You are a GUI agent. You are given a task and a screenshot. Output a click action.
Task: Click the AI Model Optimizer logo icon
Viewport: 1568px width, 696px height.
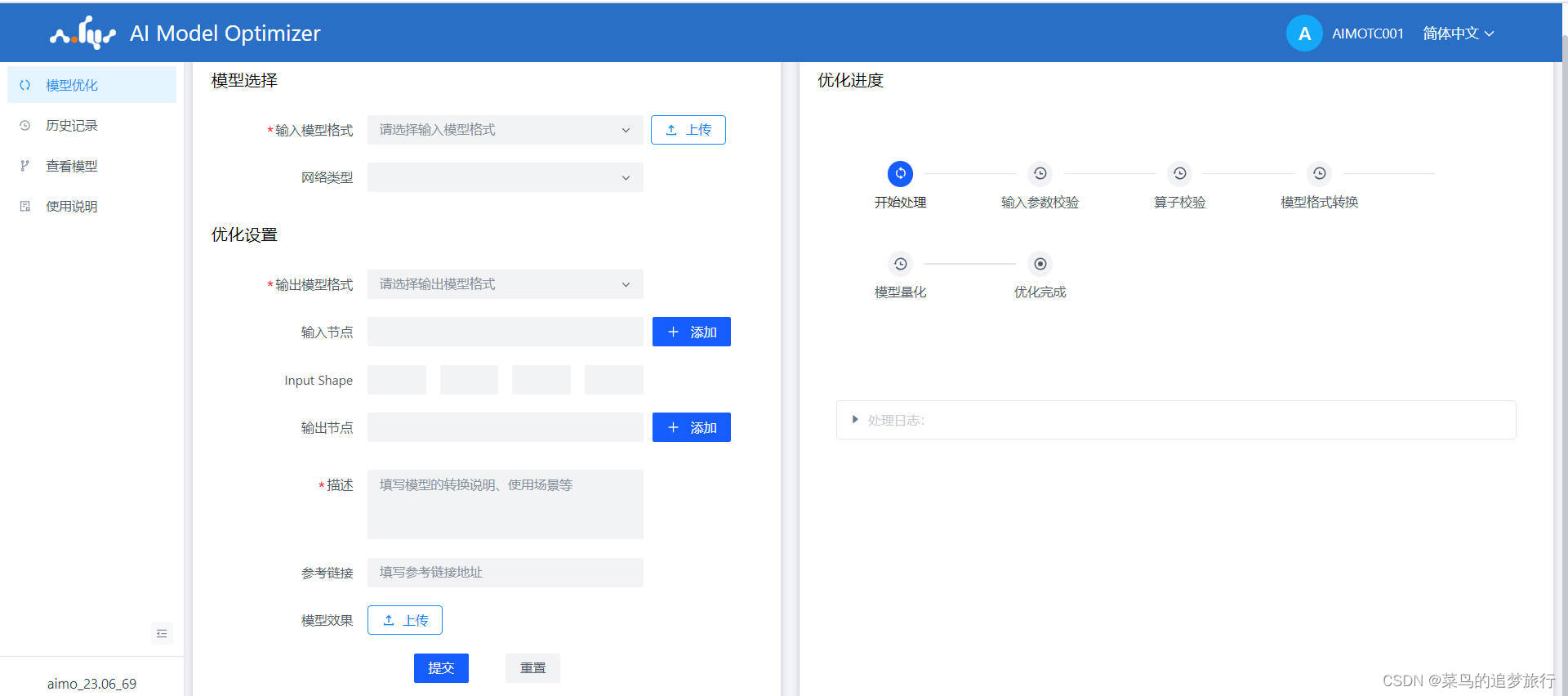82,33
